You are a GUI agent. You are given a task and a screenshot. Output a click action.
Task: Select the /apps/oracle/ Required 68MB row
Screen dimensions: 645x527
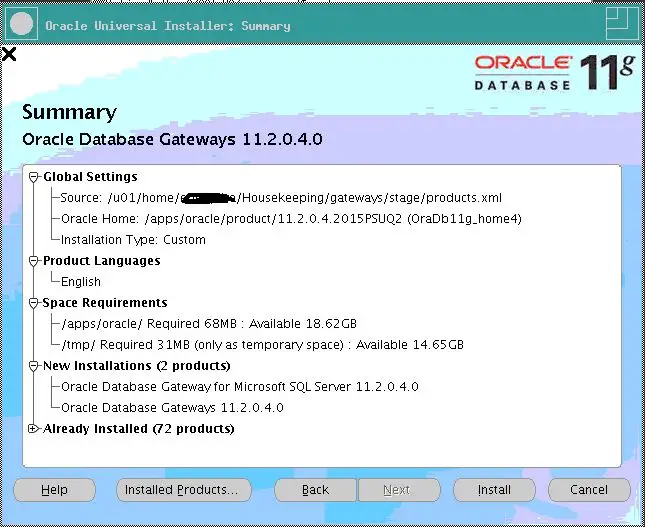[x=209, y=324]
